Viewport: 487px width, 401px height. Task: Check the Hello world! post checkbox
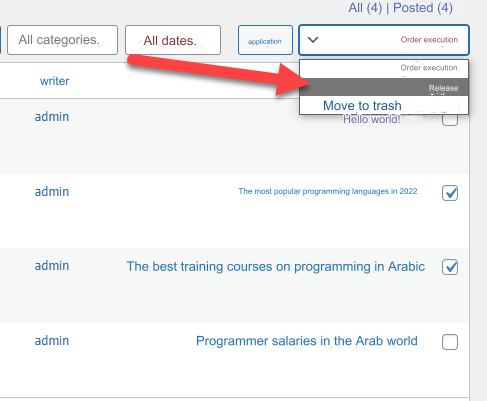click(450, 118)
